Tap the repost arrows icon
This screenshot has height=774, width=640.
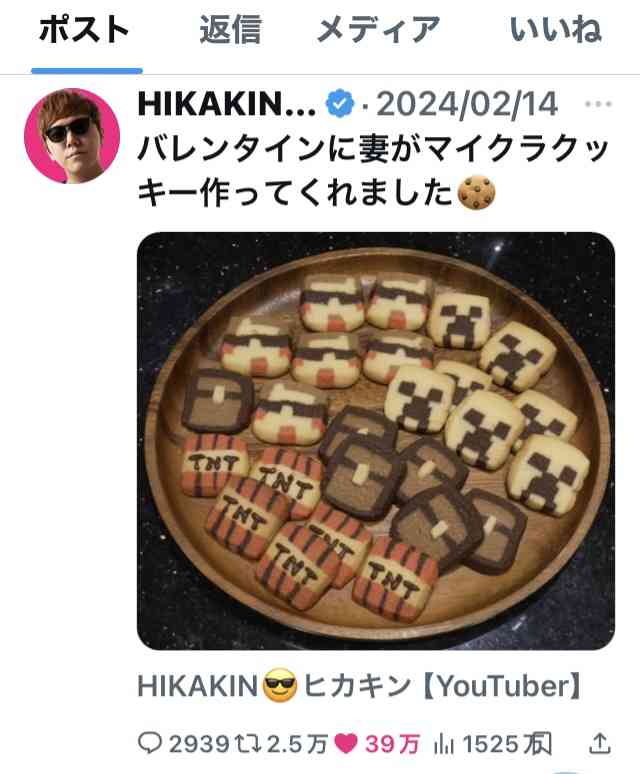pos(250,743)
